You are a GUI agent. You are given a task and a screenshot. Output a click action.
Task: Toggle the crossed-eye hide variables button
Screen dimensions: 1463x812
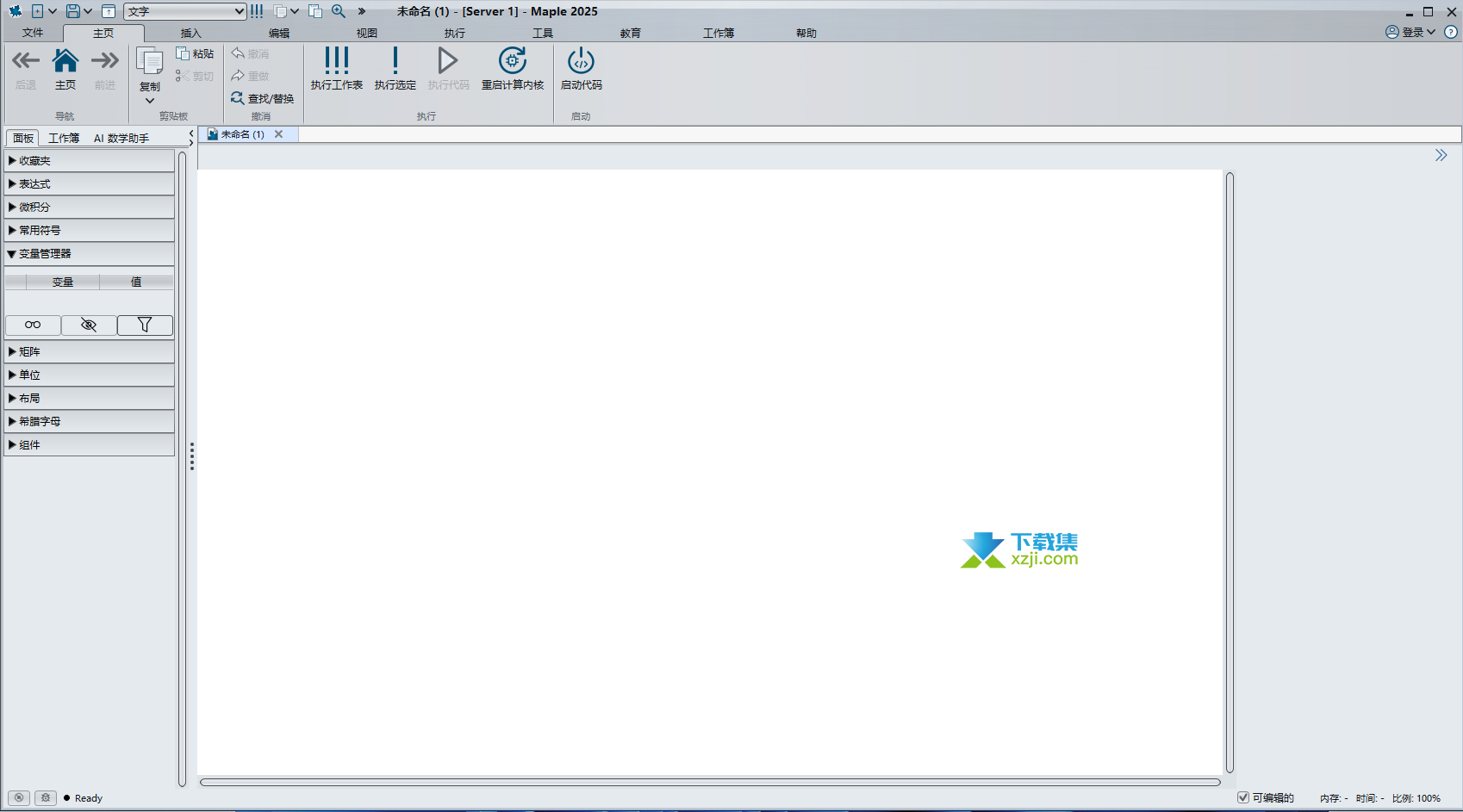89,325
